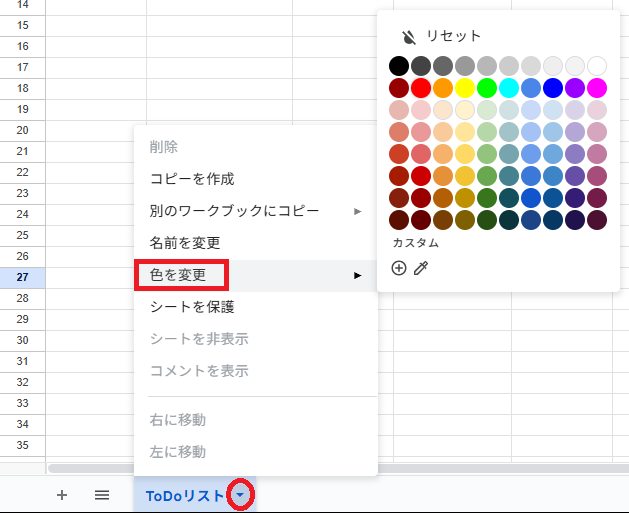Expand the 色を変更 submenu arrow
The height and width of the screenshot is (513, 629).
[x=358, y=275]
